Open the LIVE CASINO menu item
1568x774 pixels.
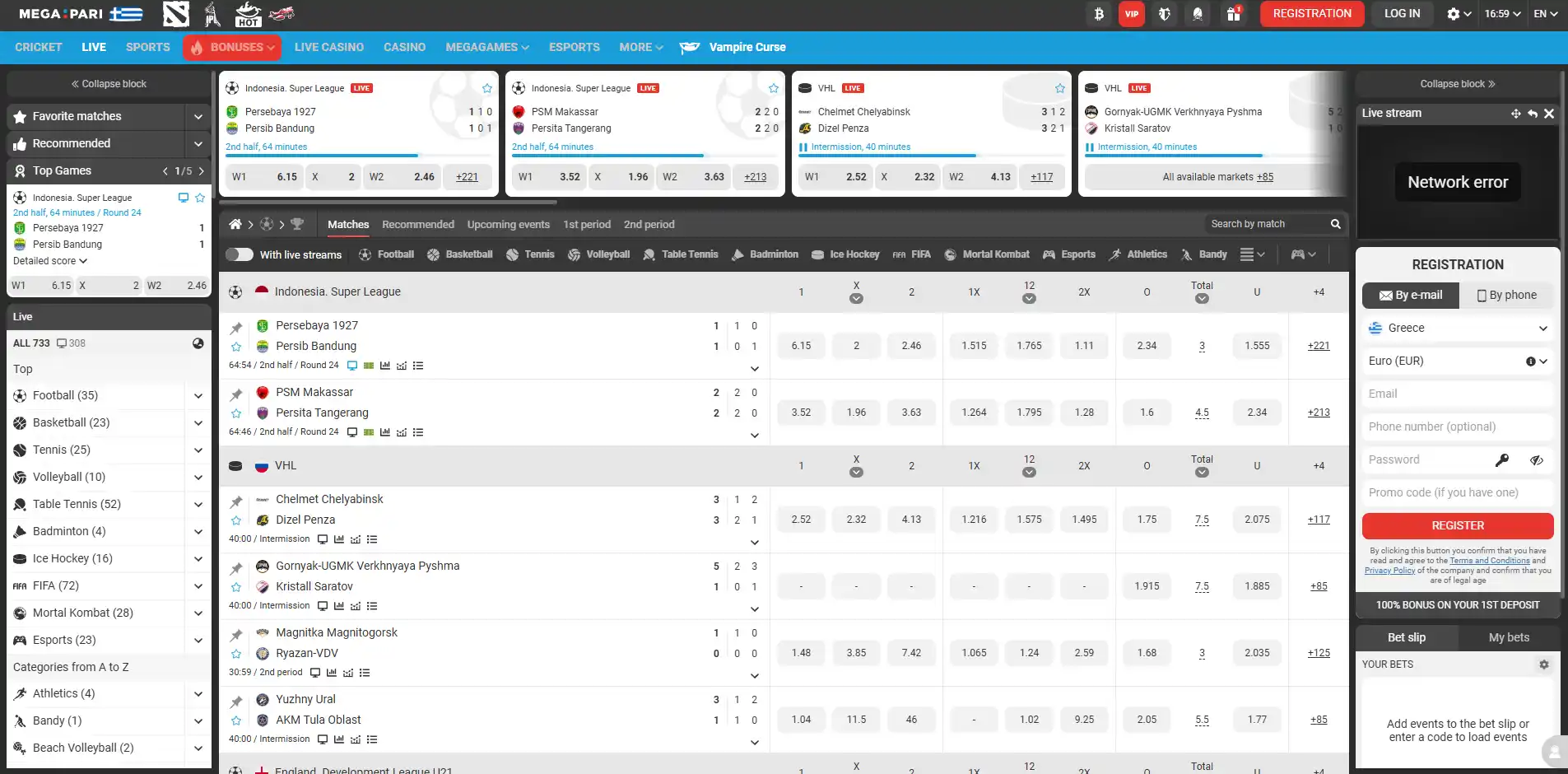[x=329, y=48]
